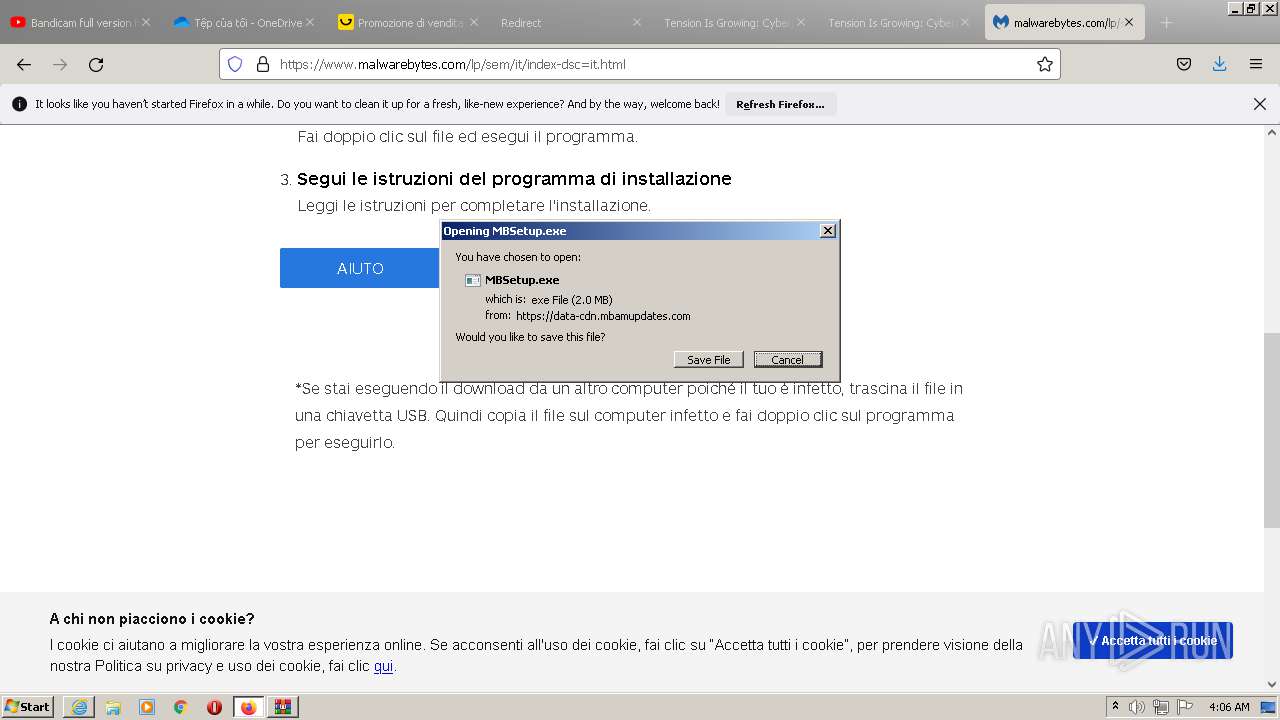Launch Chrome from the taskbar
Screen dimensions: 1280x720
coord(181,707)
